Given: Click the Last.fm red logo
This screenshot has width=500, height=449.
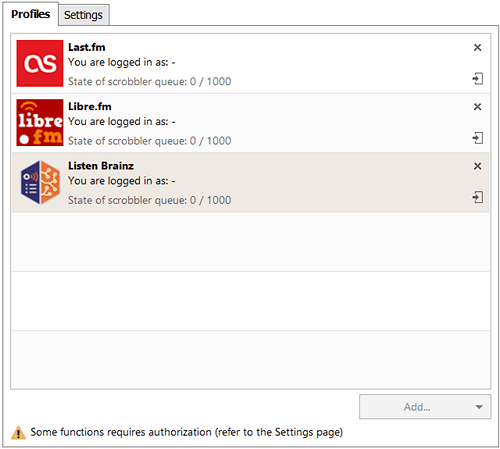Looking at the screenshot, I should pyautogui.click(x=40, y=63).
